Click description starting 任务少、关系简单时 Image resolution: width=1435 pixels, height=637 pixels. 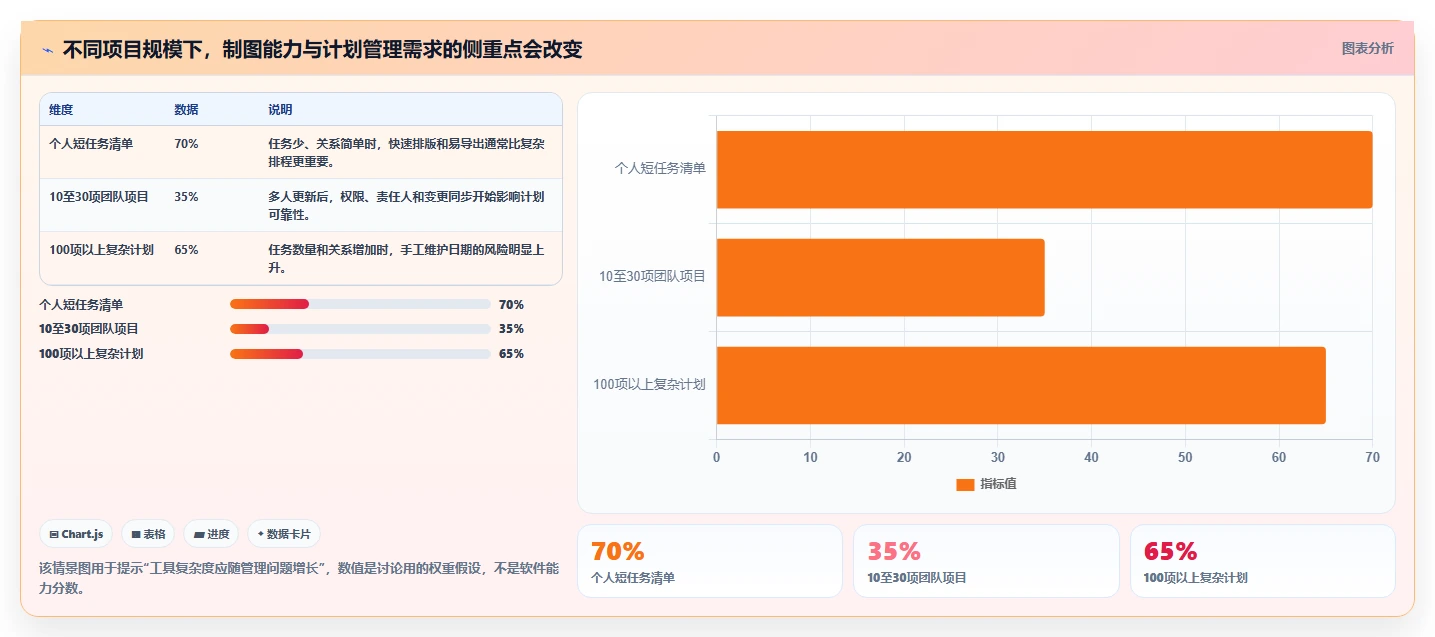[x=407, y=152]
